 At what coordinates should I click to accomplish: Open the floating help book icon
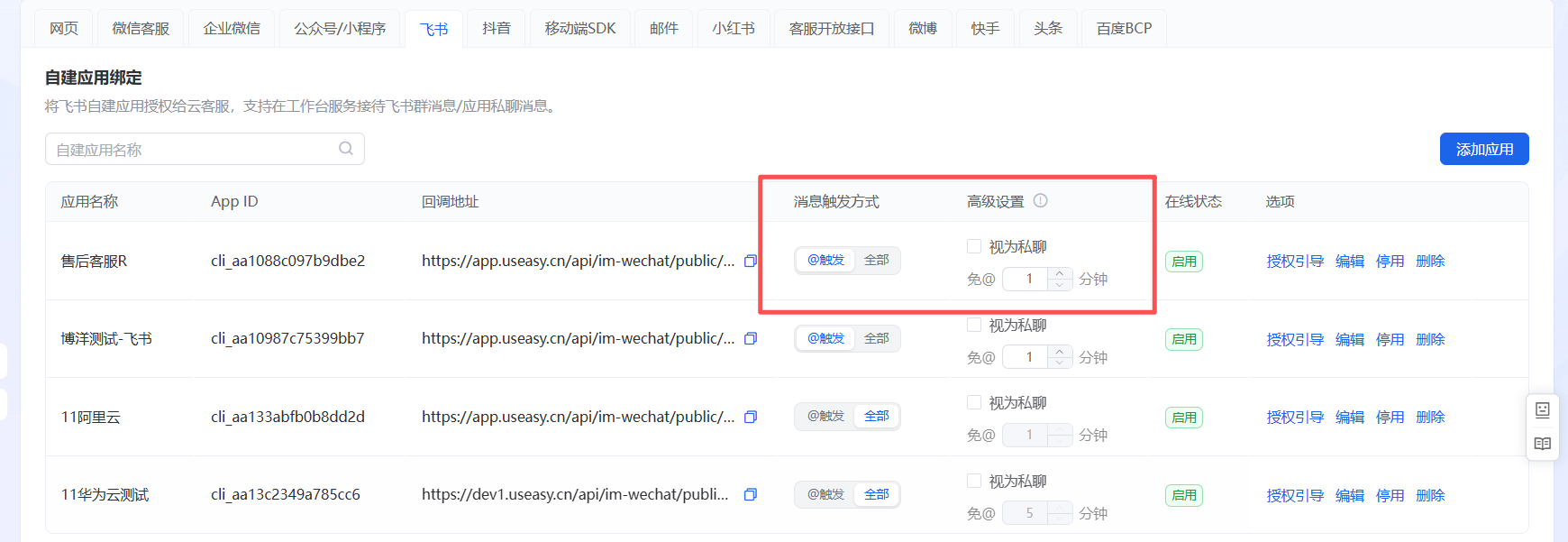(x=1543, y=444)
